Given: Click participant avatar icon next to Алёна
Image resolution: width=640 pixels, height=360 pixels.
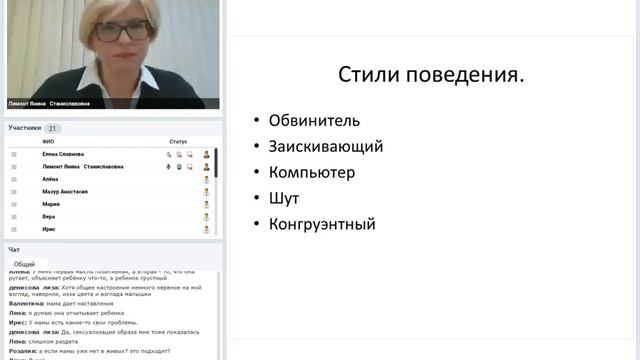Looking at the screenshot, I should pyautogui.click(x=207, y=180).
